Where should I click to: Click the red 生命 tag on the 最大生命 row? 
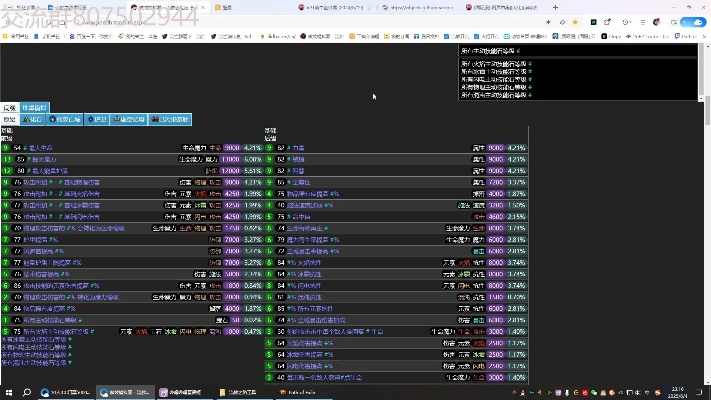(214, 147)
